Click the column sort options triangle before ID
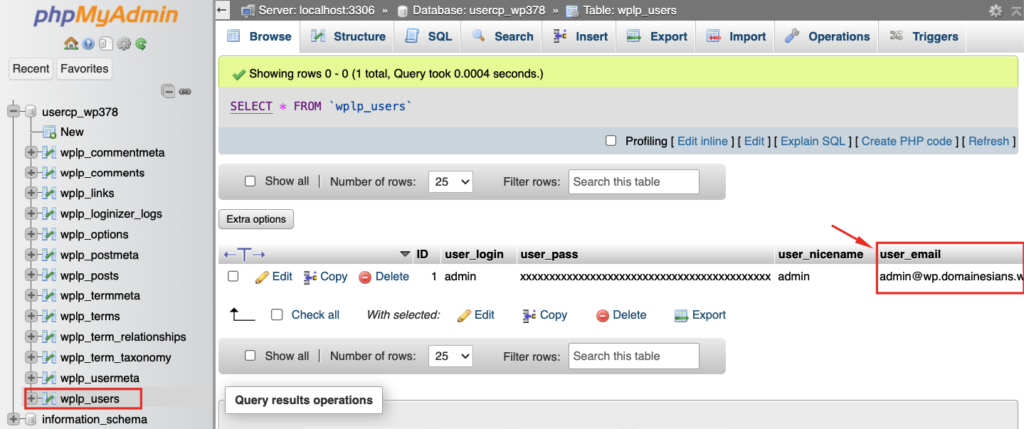This screenshot has width=1024, height=429. point(405,254)
